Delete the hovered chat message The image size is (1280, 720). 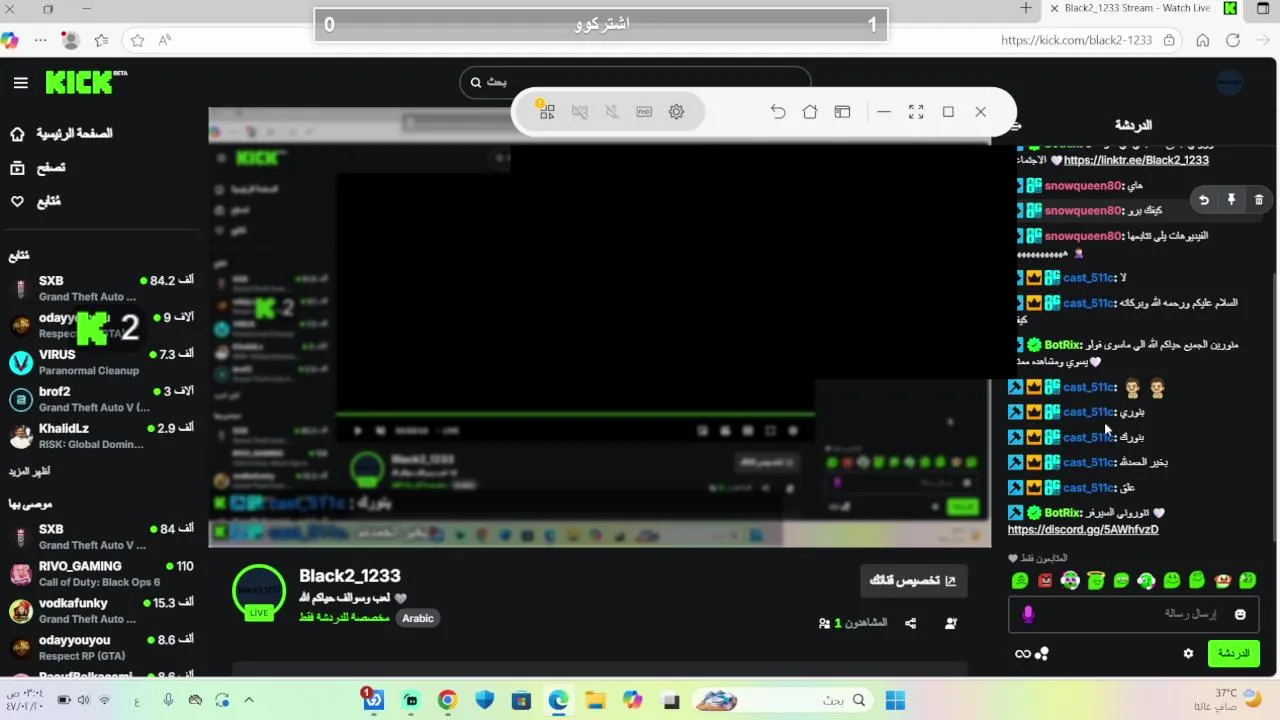1258,200
